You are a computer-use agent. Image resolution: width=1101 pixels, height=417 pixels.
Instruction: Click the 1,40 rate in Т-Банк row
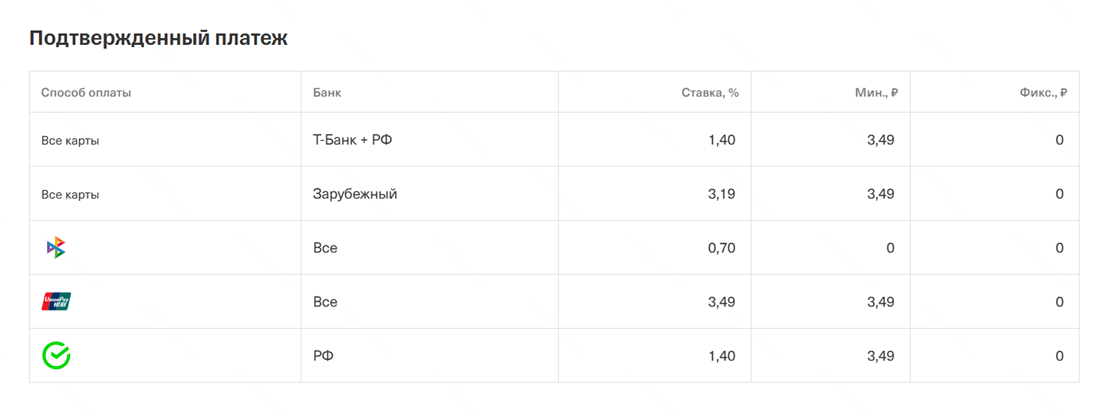click(x=721, y=140)
